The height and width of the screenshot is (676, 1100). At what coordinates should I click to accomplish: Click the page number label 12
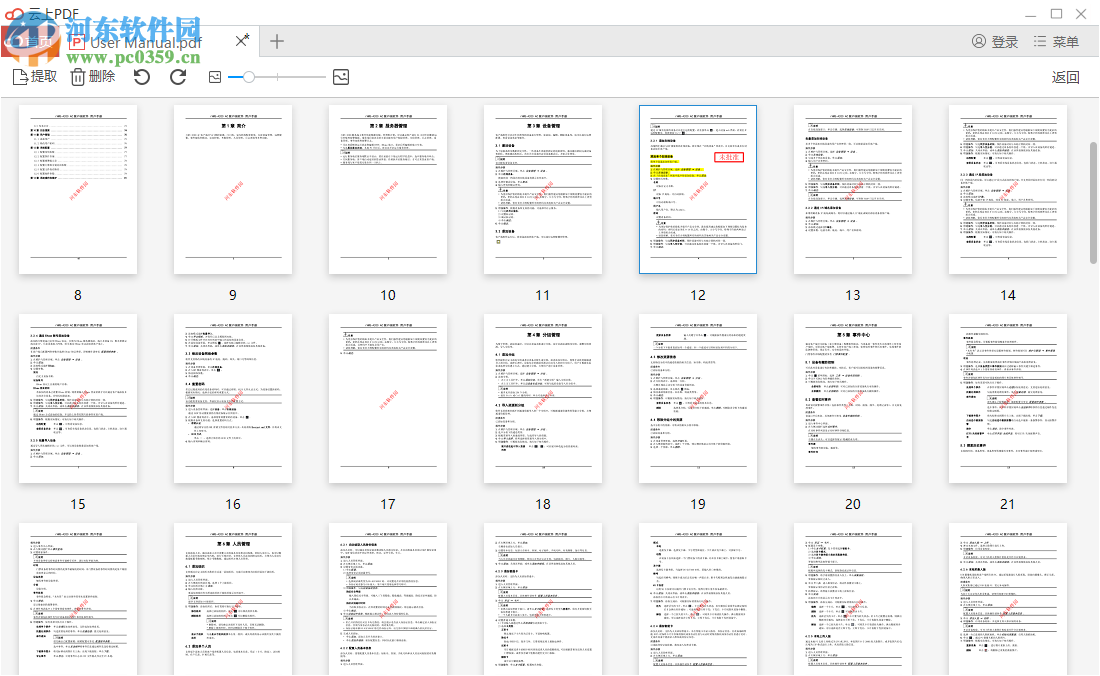tap(698, 295)
